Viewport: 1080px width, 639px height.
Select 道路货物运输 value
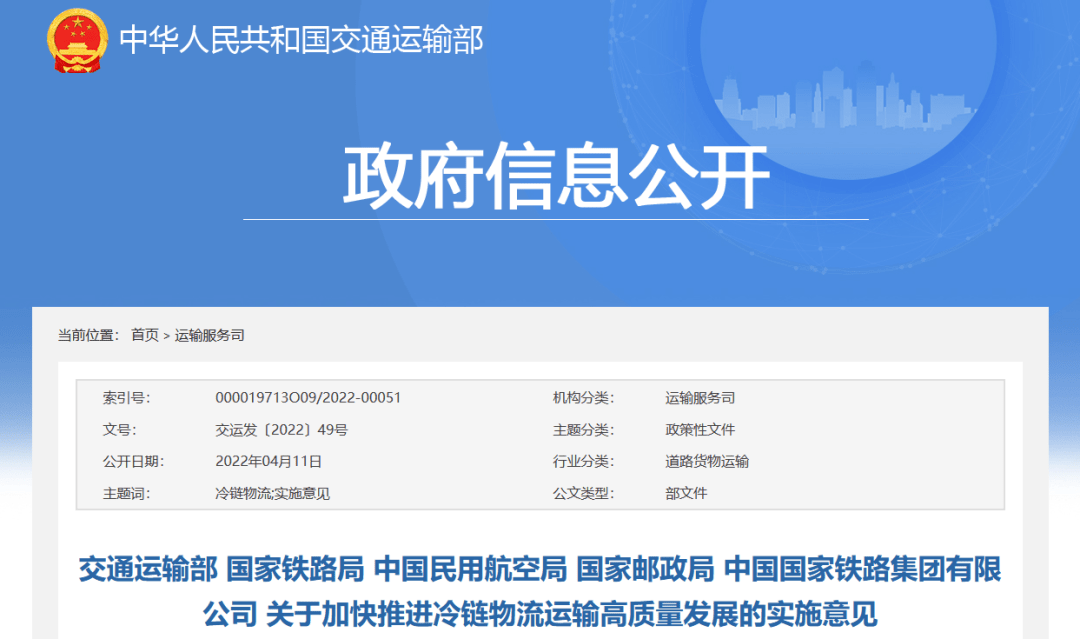click(x=707, y=461)
